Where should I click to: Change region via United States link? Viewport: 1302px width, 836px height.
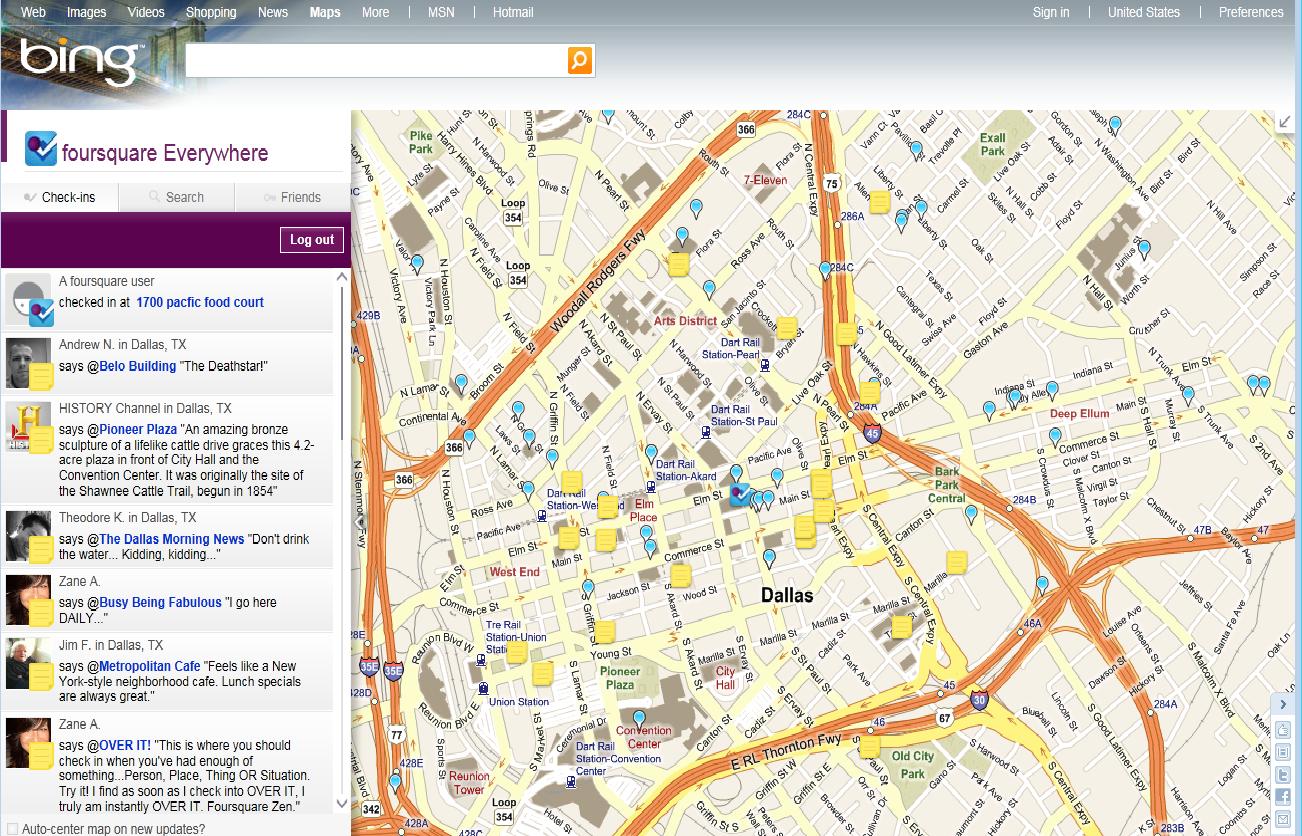pyautogui.click(x=1144, y=12)
